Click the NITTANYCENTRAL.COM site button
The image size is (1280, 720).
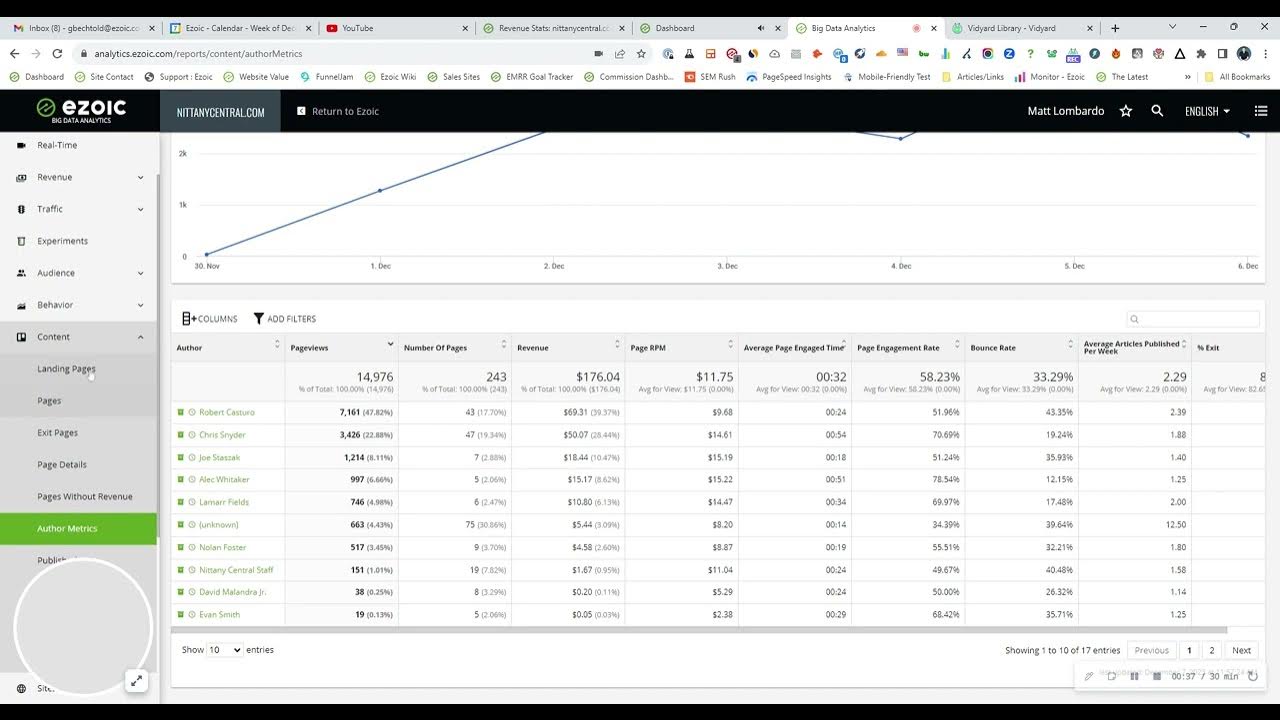tap(220, 112)
